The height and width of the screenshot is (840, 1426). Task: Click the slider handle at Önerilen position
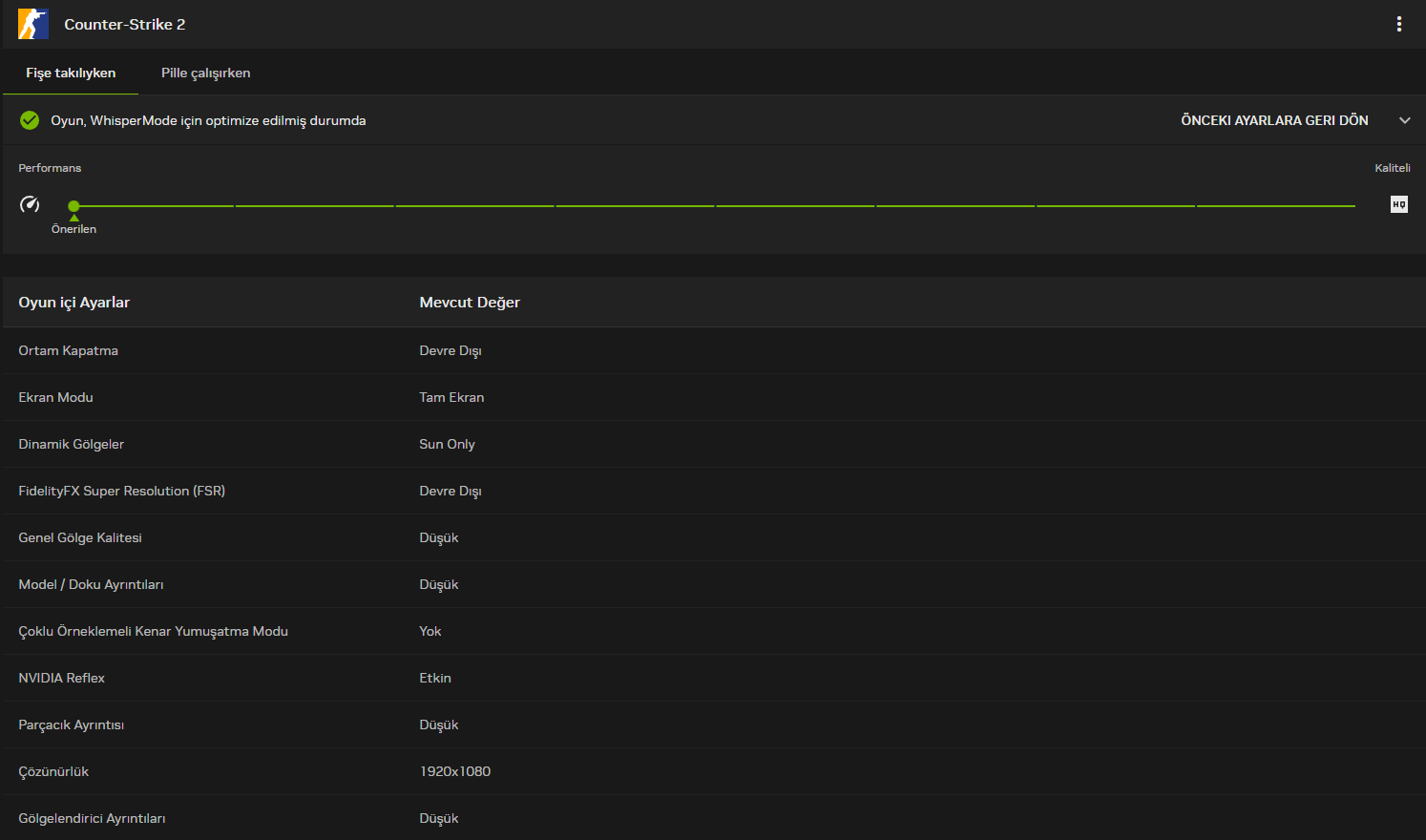click(73, 205)
